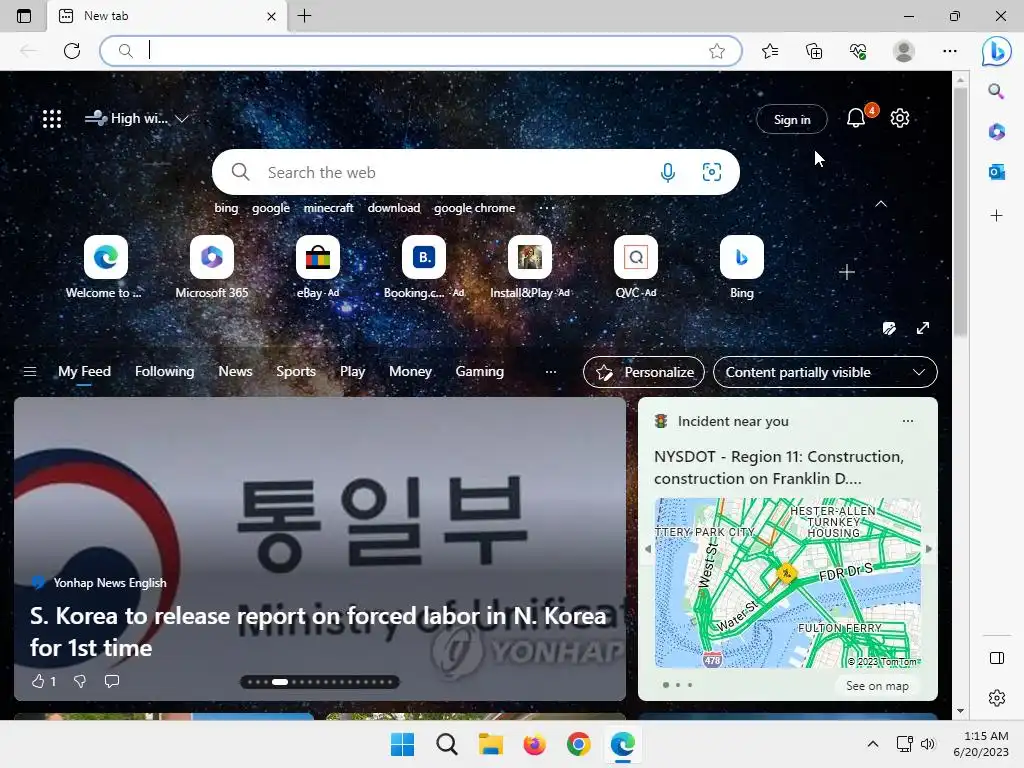Open Browser essentials heart icon
The width and height of the screenshot is (1024, 768).
pos(858,51)
